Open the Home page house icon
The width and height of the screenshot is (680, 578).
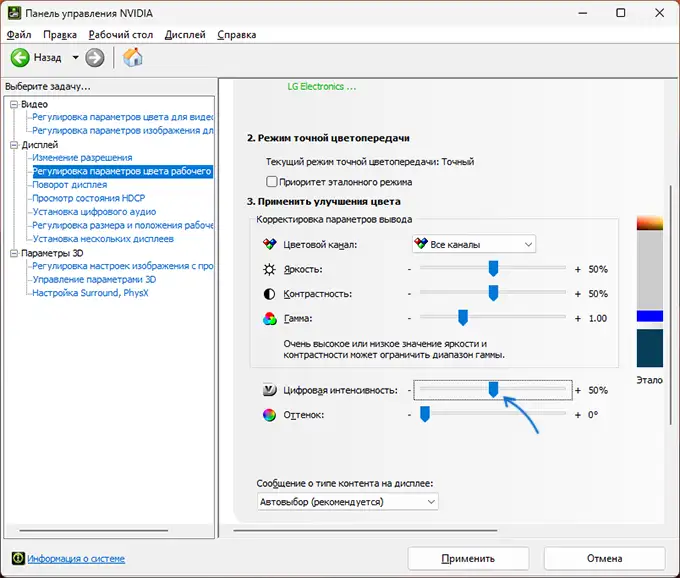(x=132, y=57)
